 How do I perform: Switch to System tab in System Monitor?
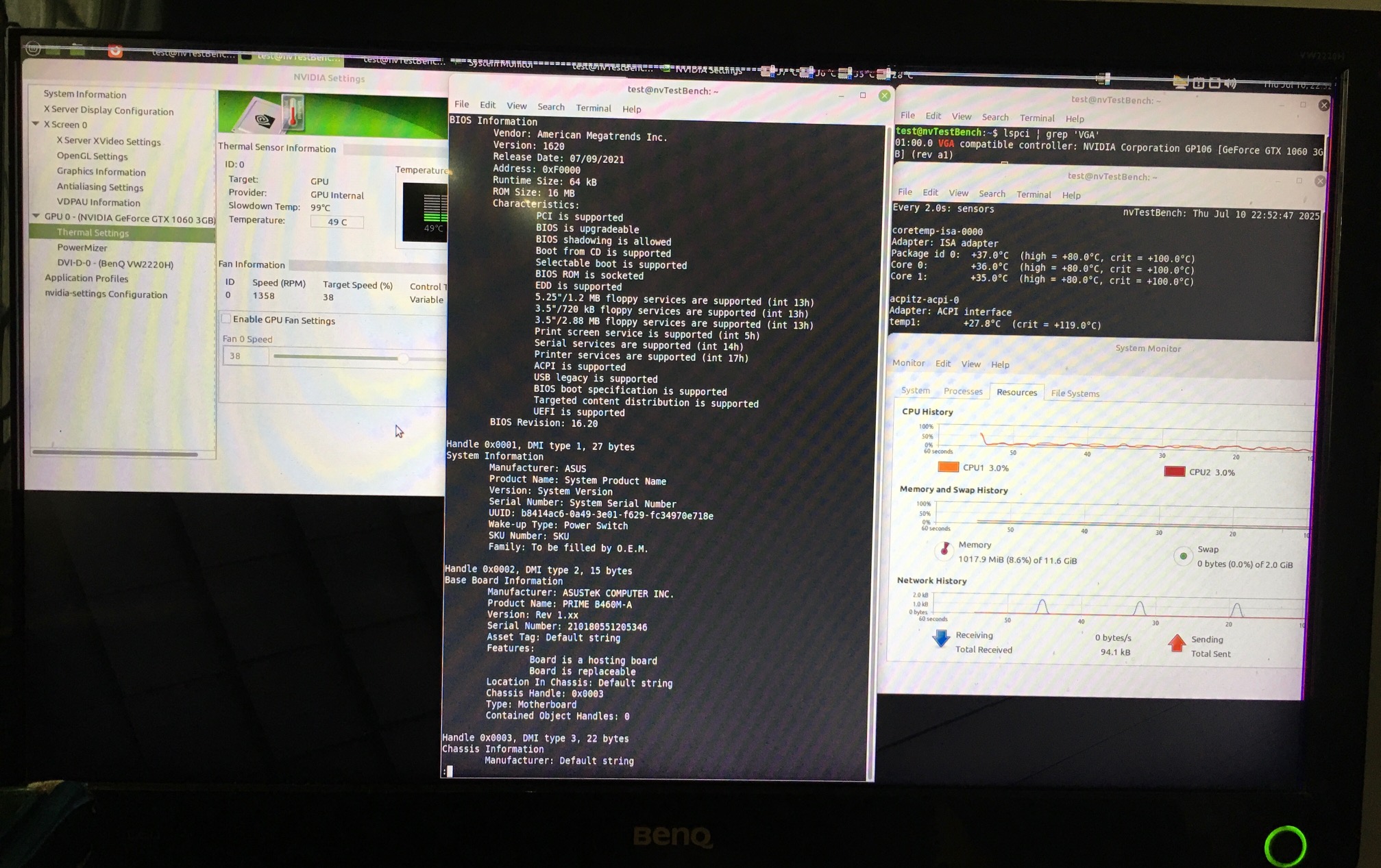point(915,390)
